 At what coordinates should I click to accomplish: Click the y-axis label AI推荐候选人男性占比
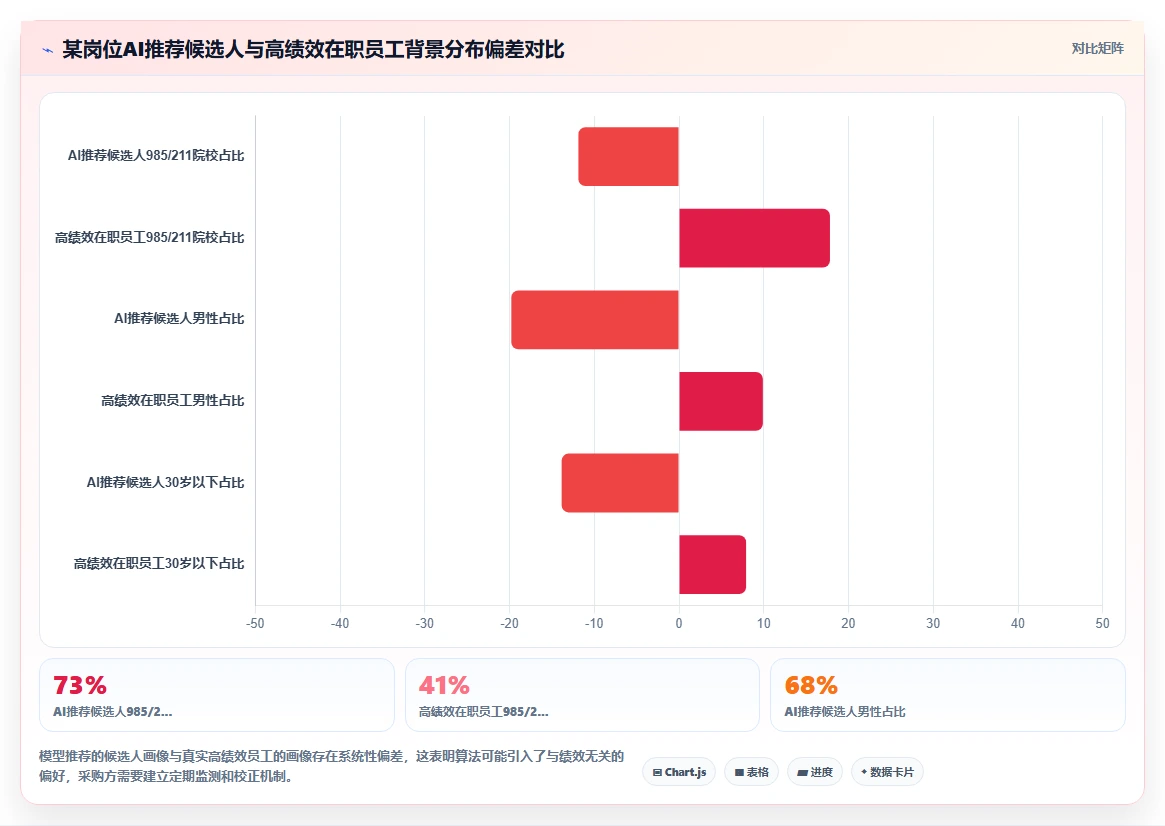(179, 318)
